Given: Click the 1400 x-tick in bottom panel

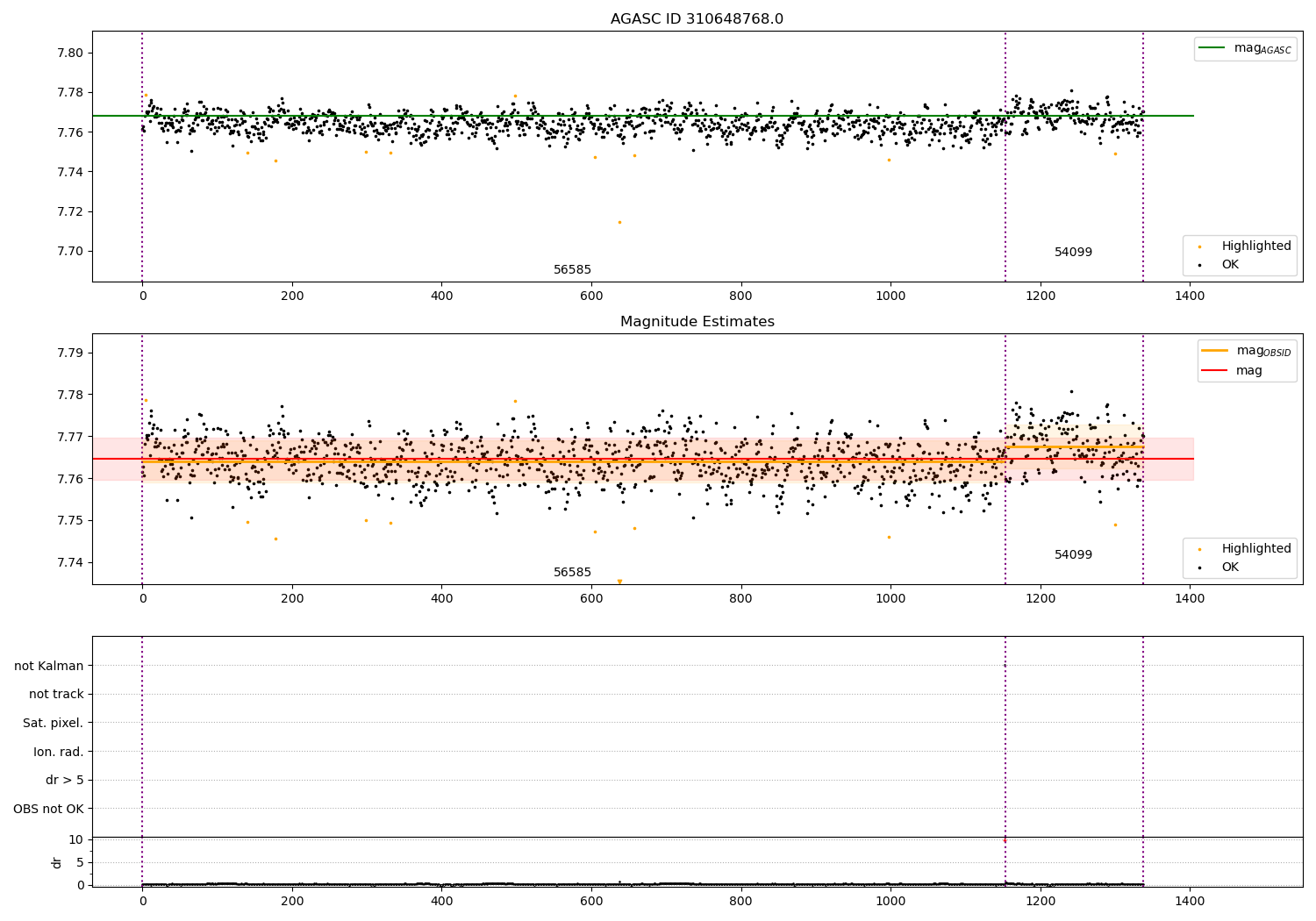Looking at the screenshot, I should click(x=1190, y=901).
